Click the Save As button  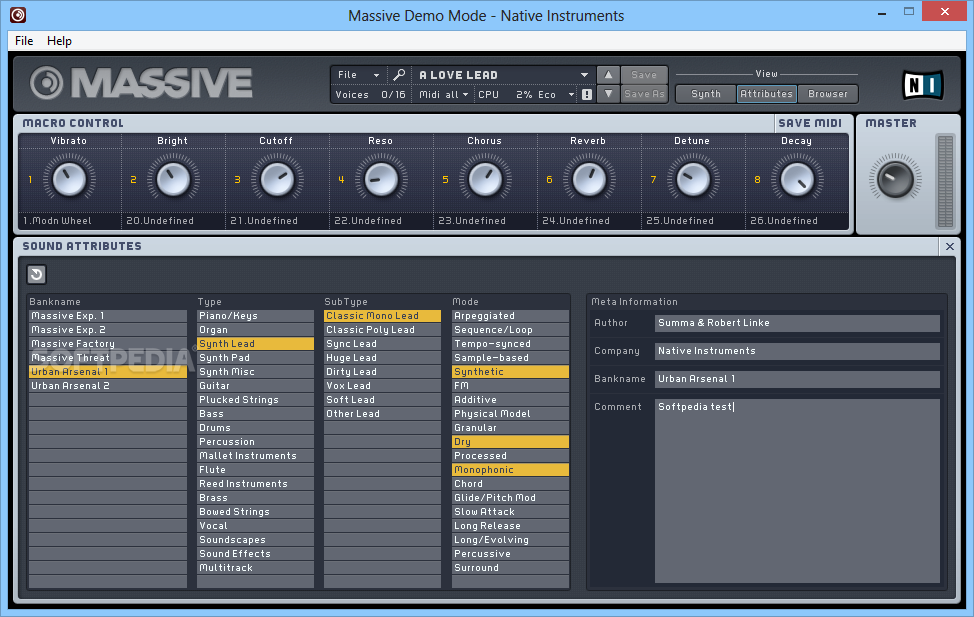tap(644, 94)
